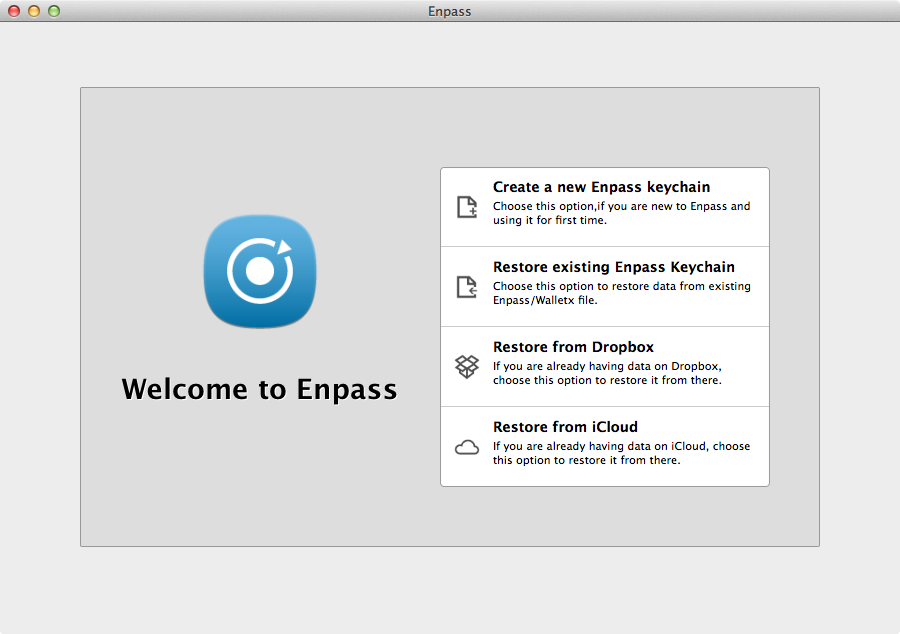Click the Enpass window title text
The image size is (900, 634).
click(449, 11)
